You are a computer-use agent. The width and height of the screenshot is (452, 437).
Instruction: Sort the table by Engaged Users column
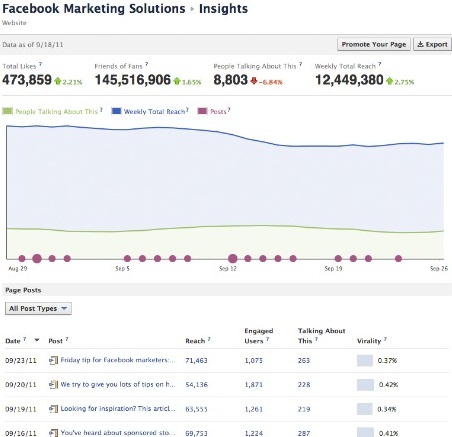click(x=258, y=336)
